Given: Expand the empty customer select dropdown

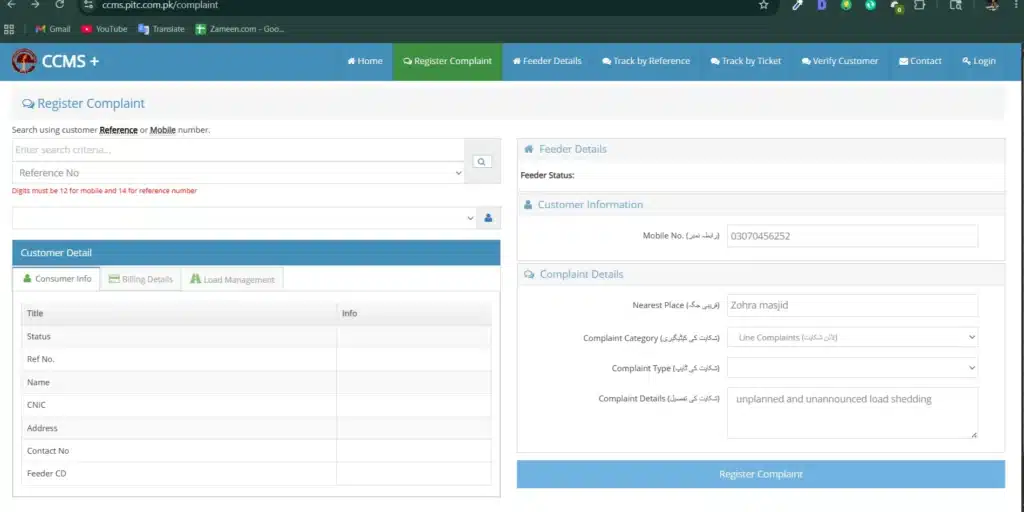Looking at the screenshot, I should pos(244,218).
